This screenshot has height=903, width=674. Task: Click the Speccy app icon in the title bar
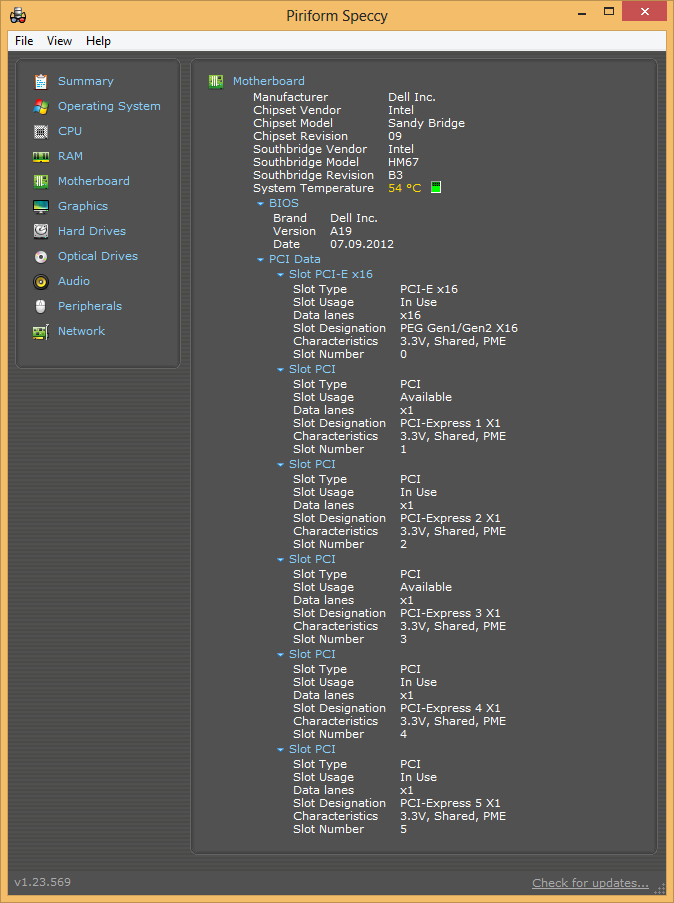click(x=18, y=15)
